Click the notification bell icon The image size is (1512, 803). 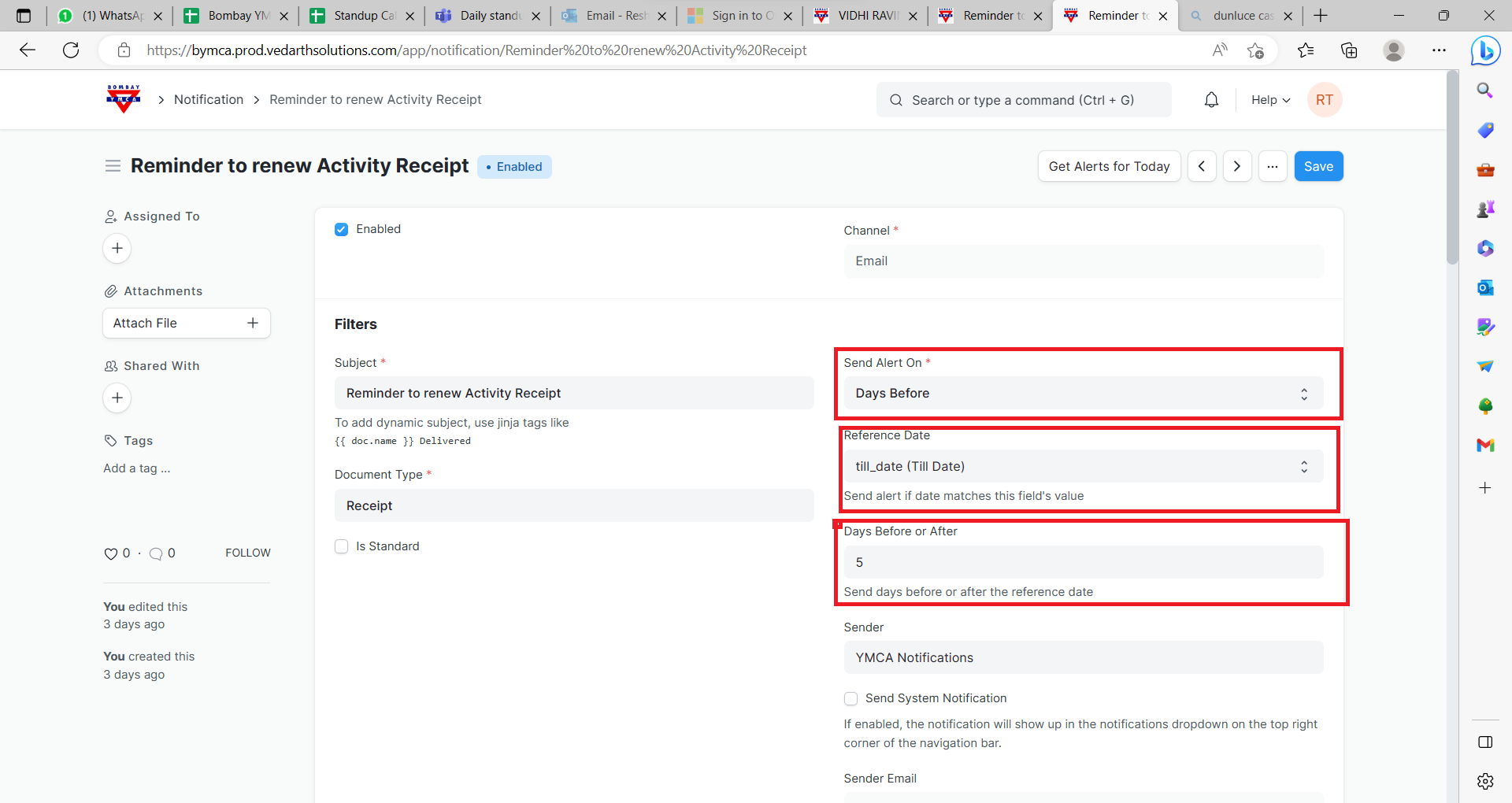(1211, 100)
